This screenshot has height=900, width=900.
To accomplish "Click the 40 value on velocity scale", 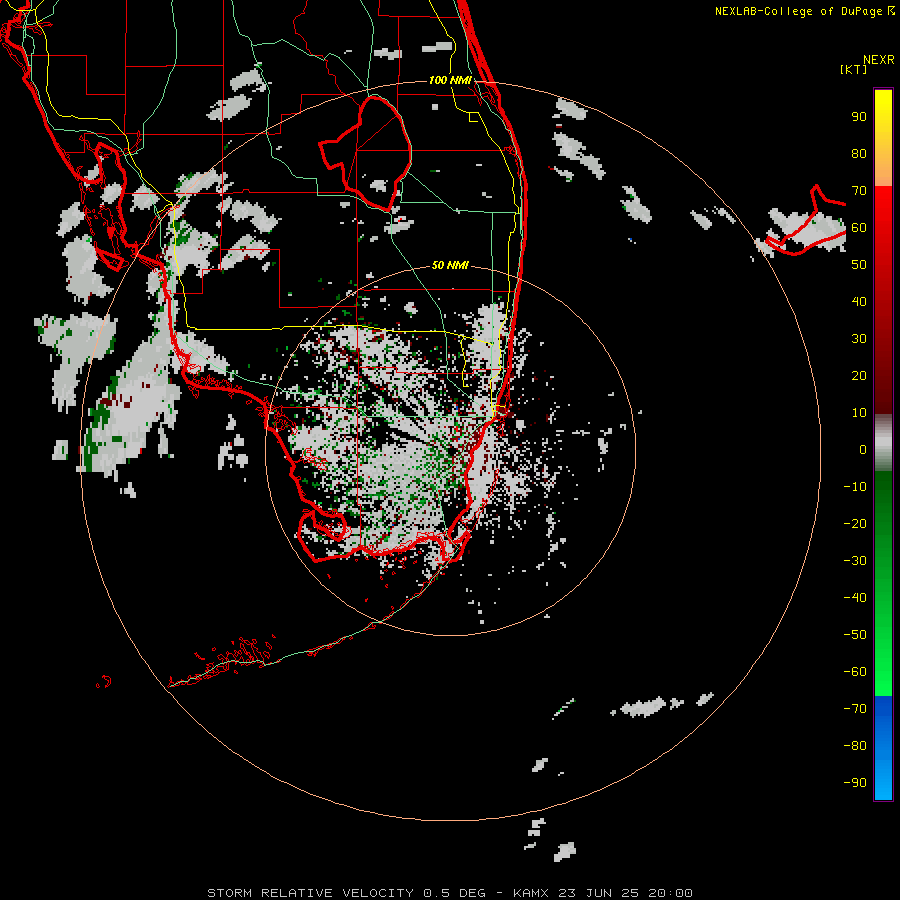I will (x=859, y=302).
